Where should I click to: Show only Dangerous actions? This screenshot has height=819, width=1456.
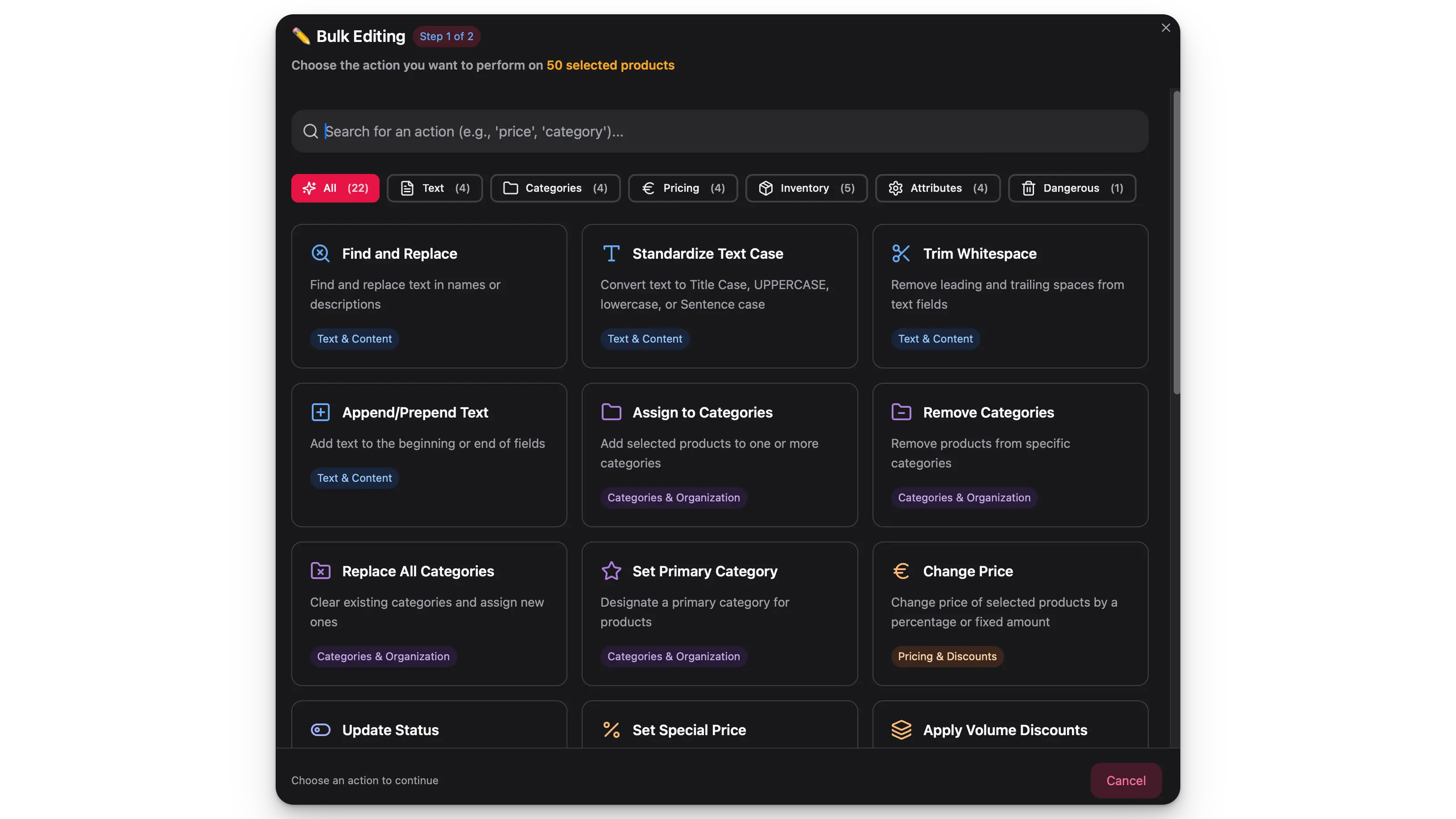(1071, 188)
